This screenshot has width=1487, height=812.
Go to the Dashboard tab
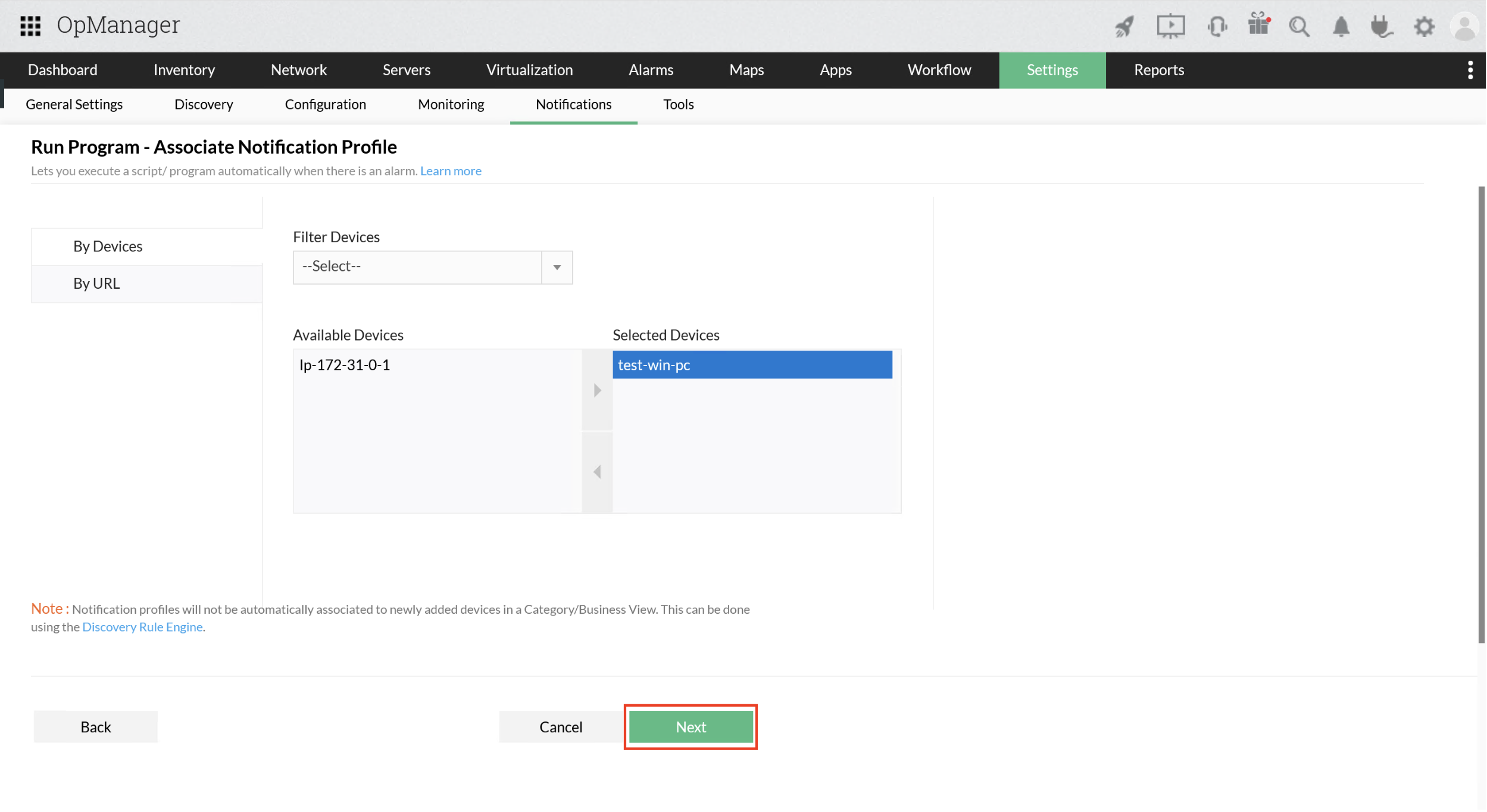click(x=63, y=70)
